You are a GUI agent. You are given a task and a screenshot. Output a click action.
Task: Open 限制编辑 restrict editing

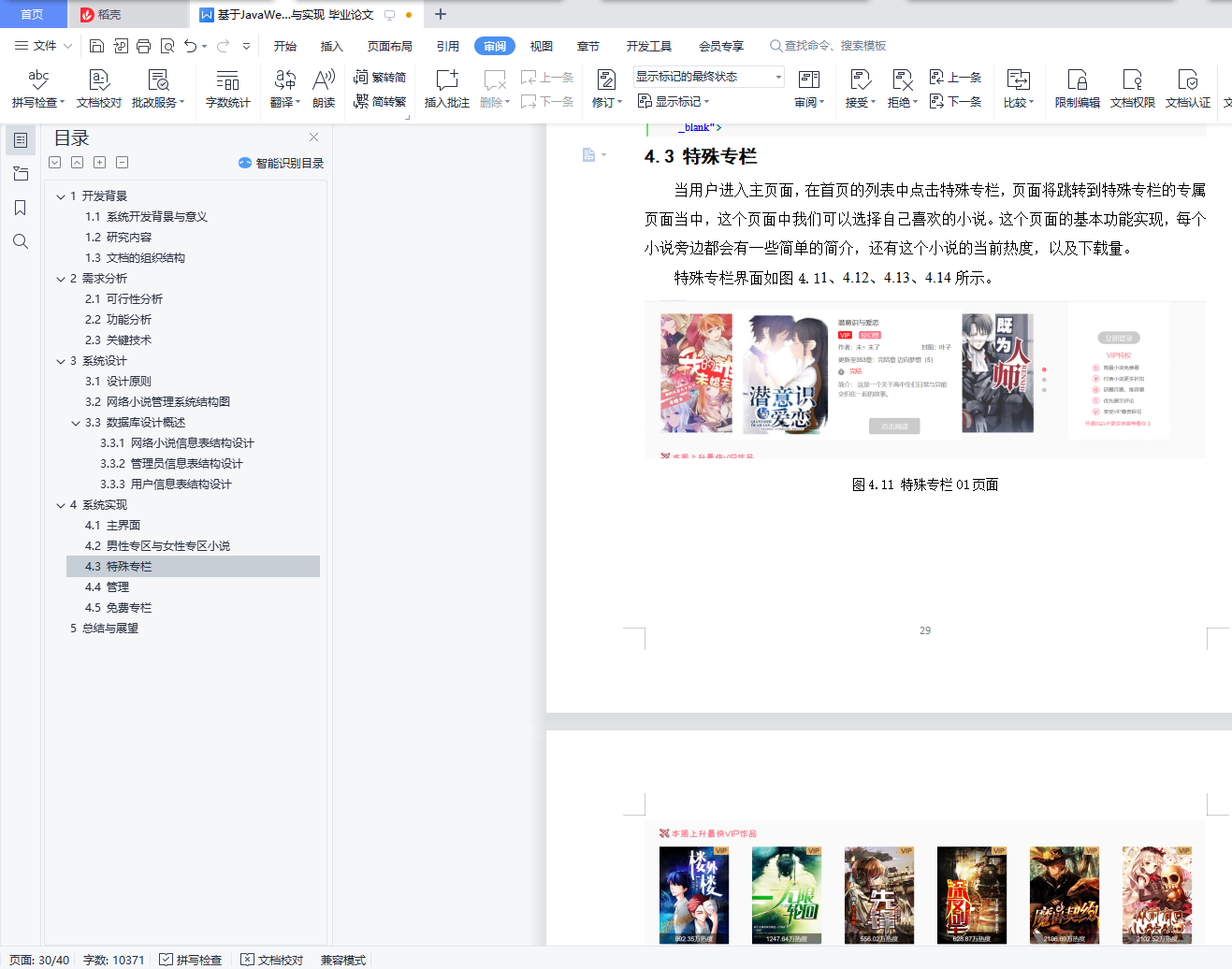[x=1078, y=89]
